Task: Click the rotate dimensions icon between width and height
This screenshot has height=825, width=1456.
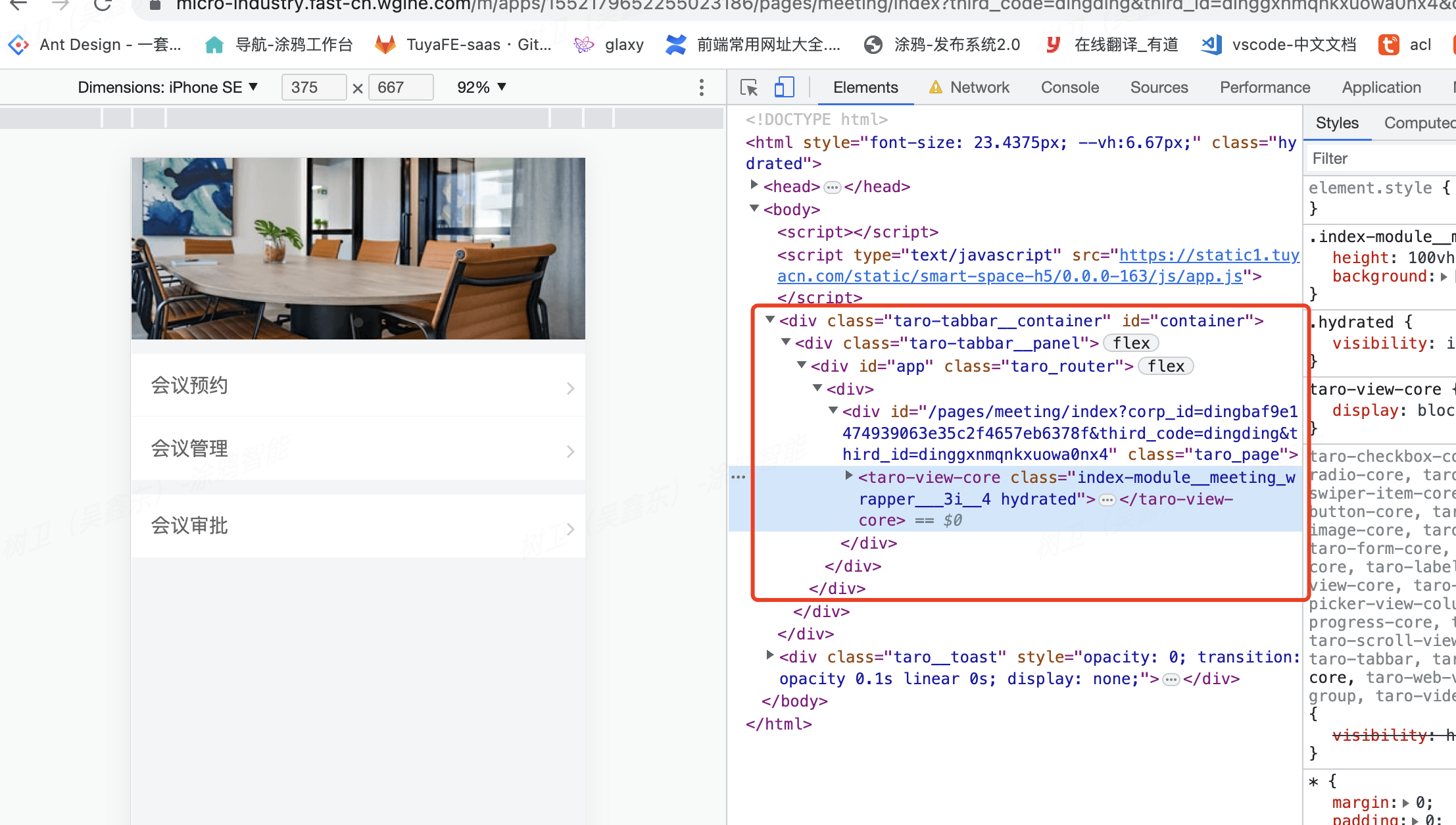Action: tap(358, 88)
